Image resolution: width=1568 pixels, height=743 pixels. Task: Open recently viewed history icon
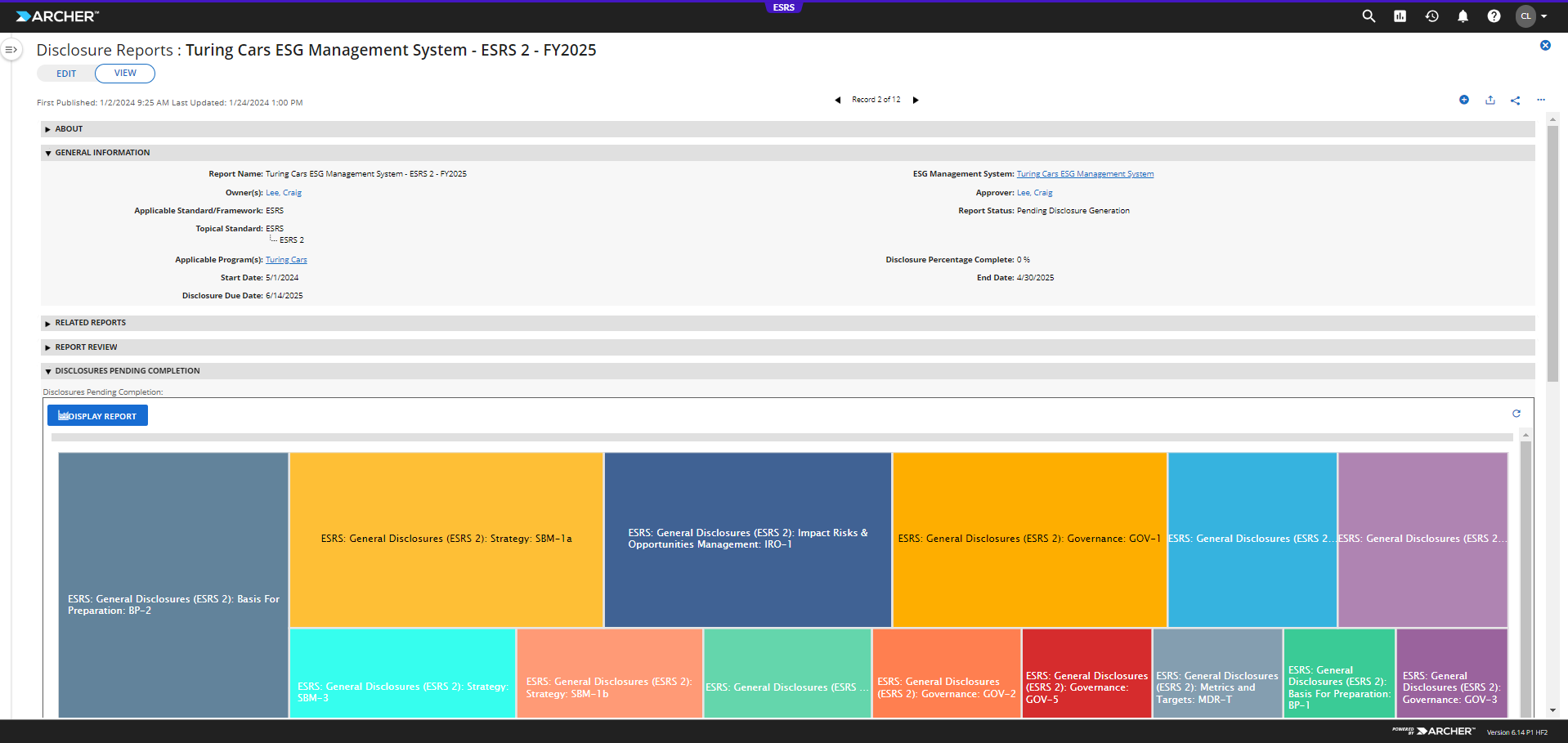pyautogui.click(x=1431, y=16)
